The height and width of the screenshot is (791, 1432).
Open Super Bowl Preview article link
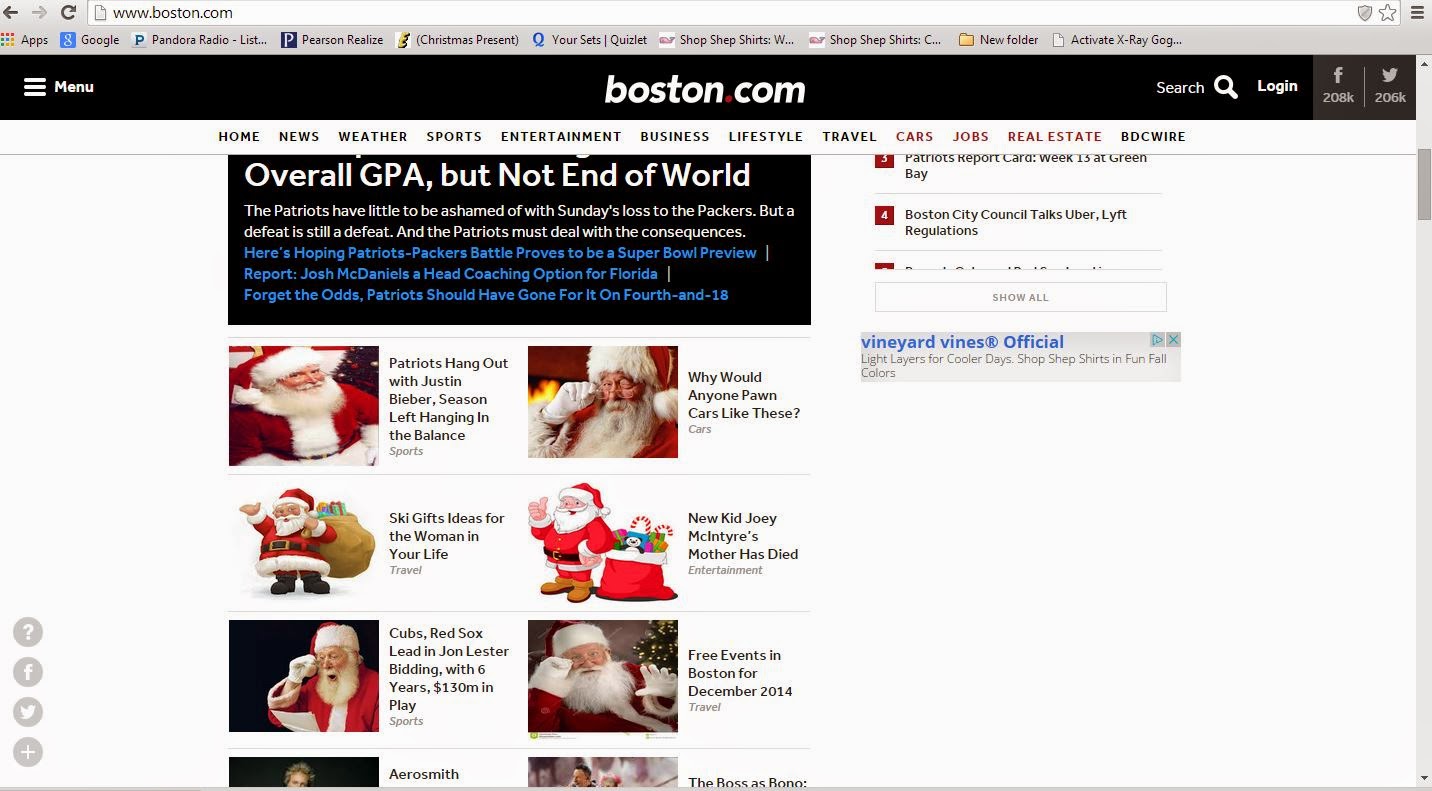500,253
